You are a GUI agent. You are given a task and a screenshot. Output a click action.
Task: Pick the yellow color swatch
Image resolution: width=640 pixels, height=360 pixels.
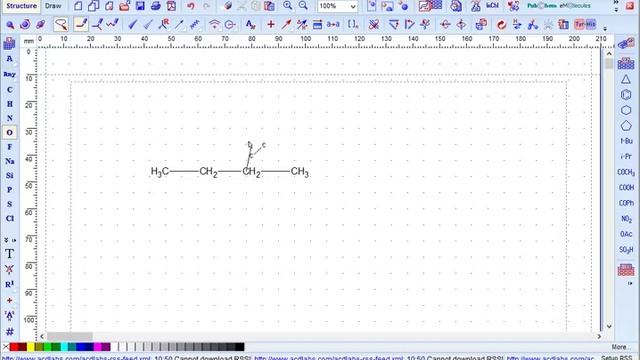click(x=31, y=347)
